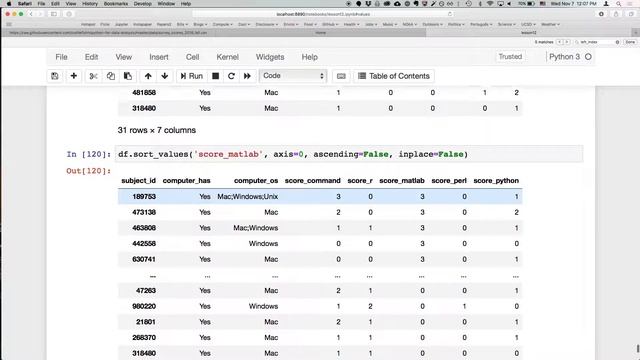The height and width of the screenshot is (360, 640).
Task: Click the 'Mac;Windows;Unix' computer_os cell
Action: [248, 196]
